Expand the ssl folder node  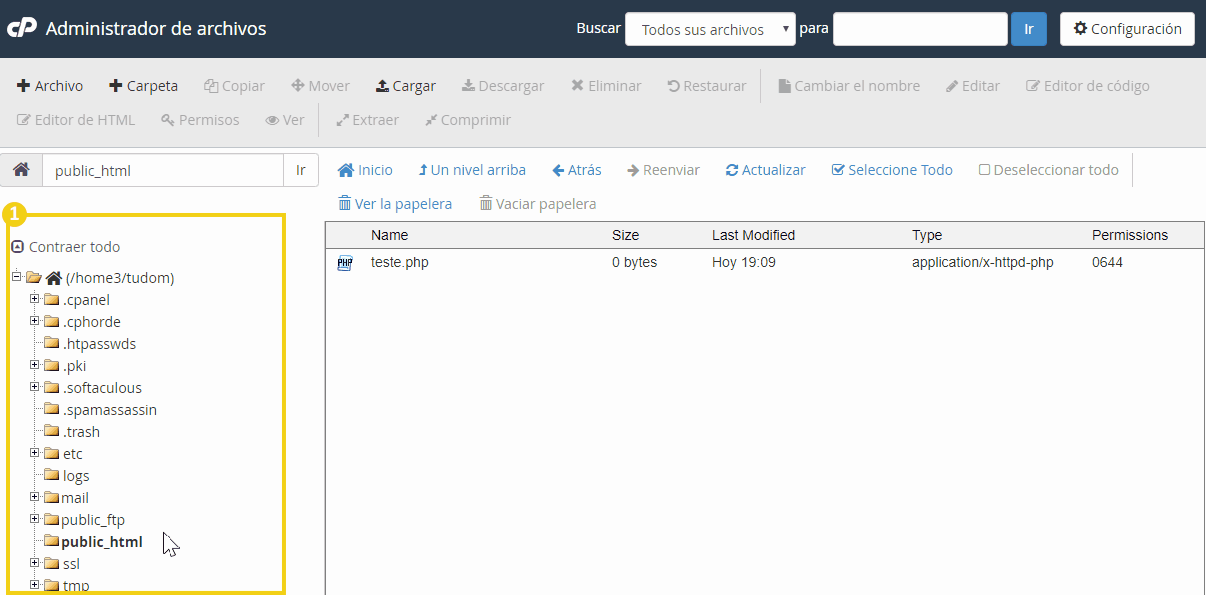tap(35, 563)
